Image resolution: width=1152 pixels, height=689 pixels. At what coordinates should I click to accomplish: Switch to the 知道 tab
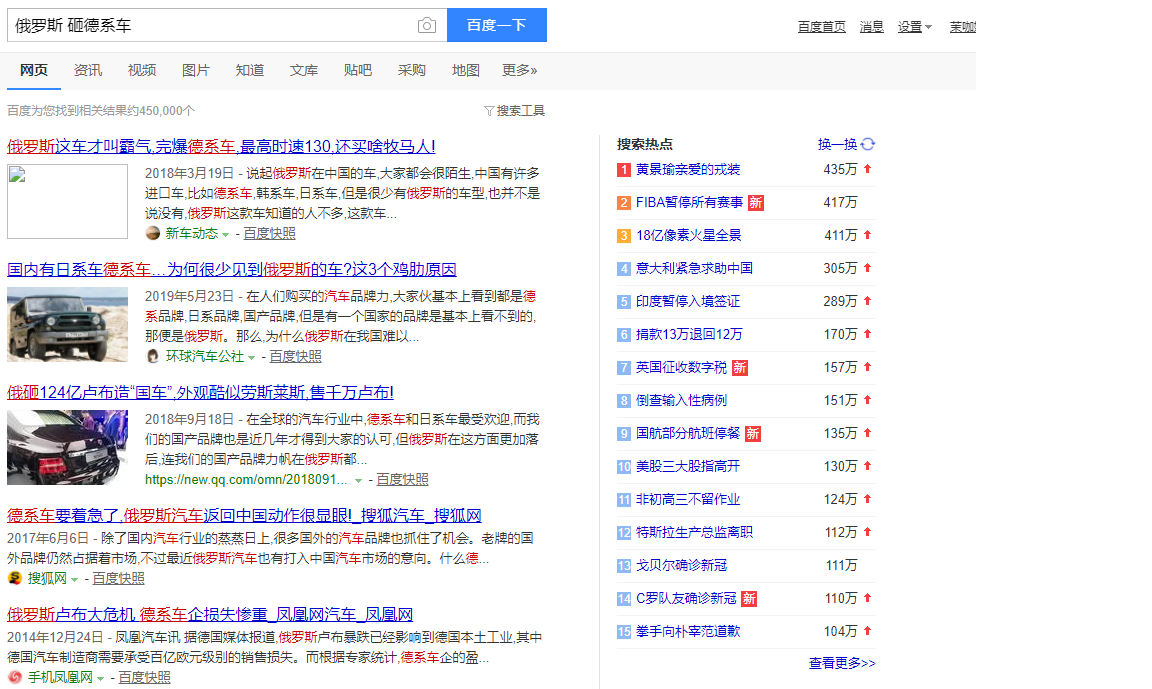250,70
